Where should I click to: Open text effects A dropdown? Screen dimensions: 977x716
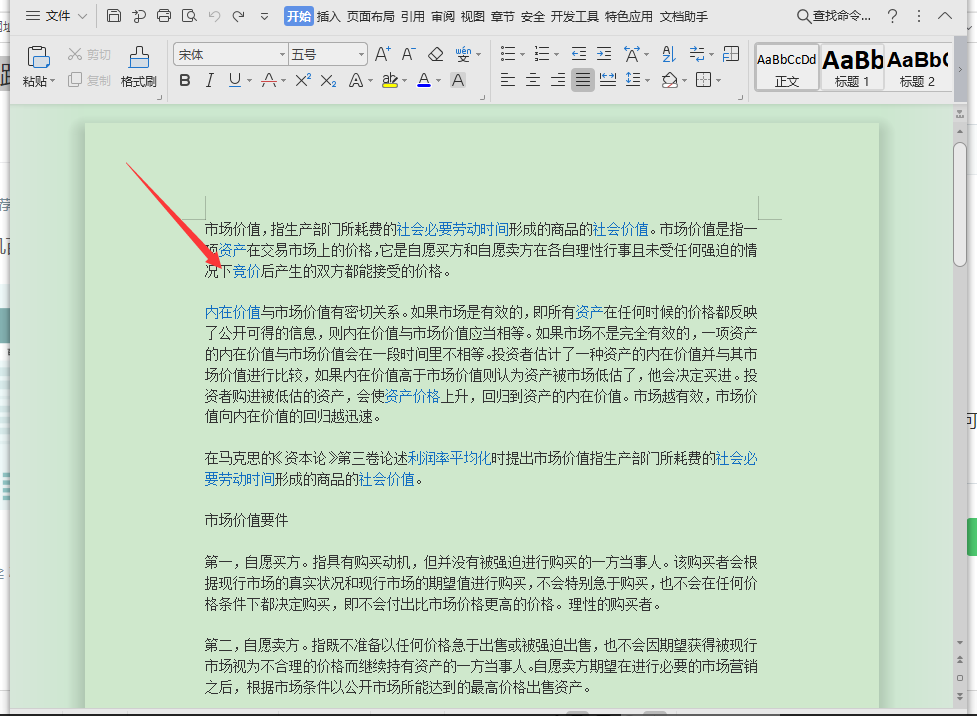coord(370,80)
